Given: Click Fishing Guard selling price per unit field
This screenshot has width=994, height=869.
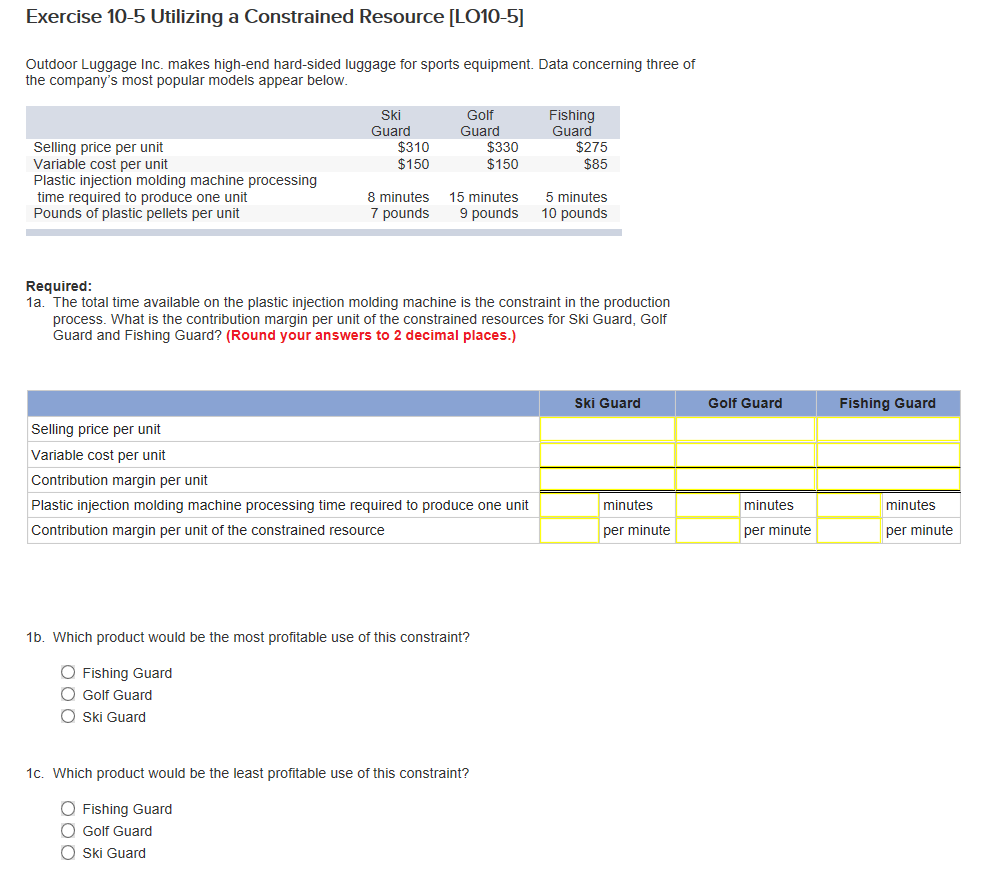Looking at the screenshot, I should pyautogui.click(x=887, y=429).
